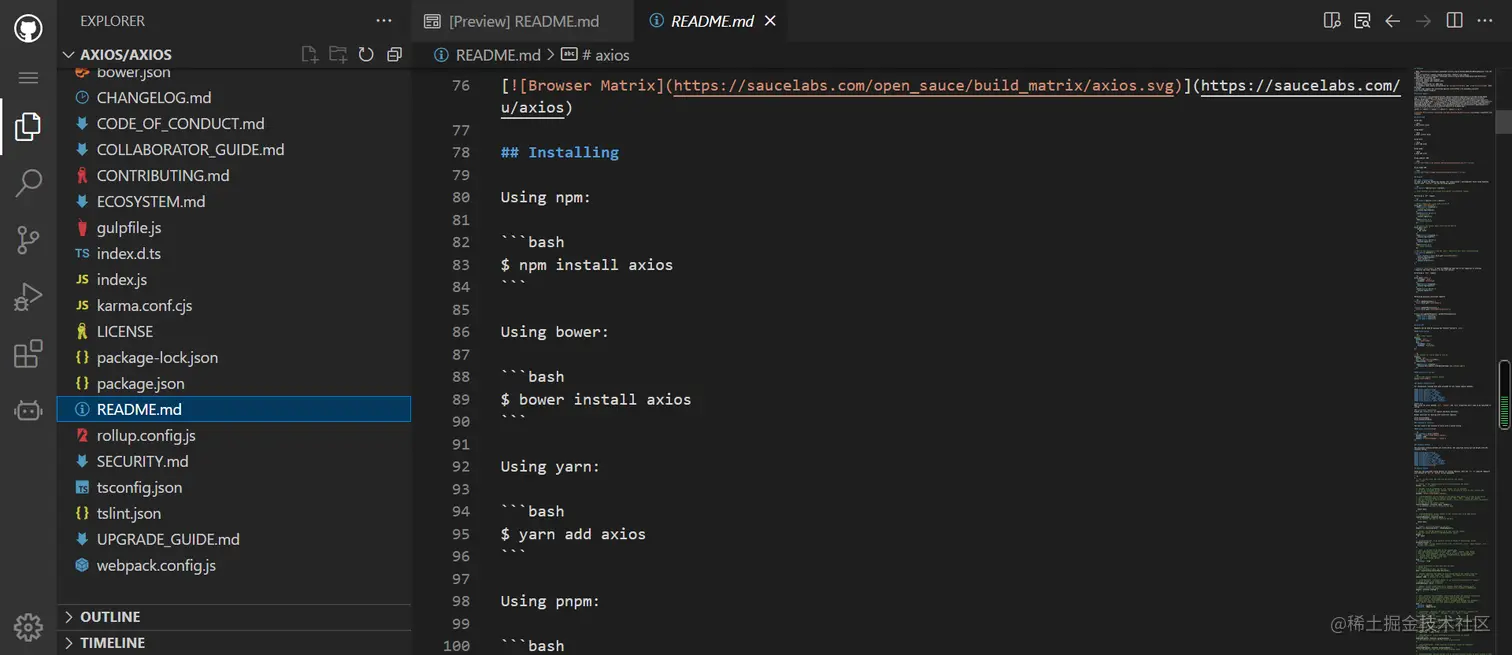Screen dimensions: 1512x655
Task: Open editor more actions ellipsis
Action: coord(1486,21)
